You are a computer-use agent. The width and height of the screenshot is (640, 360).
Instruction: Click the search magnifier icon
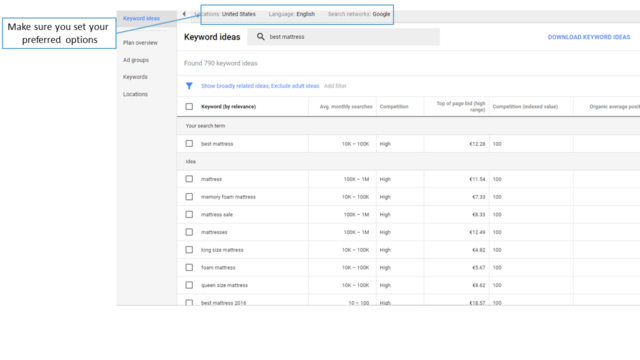(260, 37)
